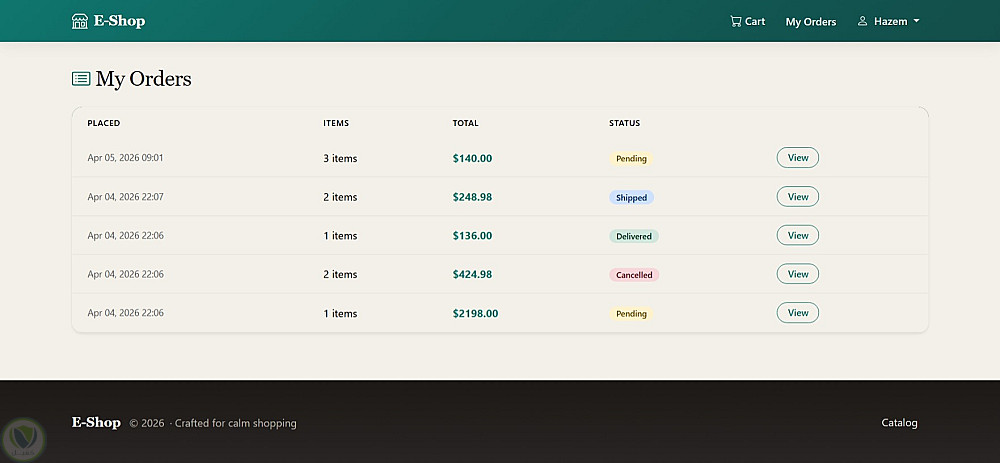Viewport: 1000px width, 463px height.
Task: Click the shopping cart icon
Action: [x=736, y=21]
